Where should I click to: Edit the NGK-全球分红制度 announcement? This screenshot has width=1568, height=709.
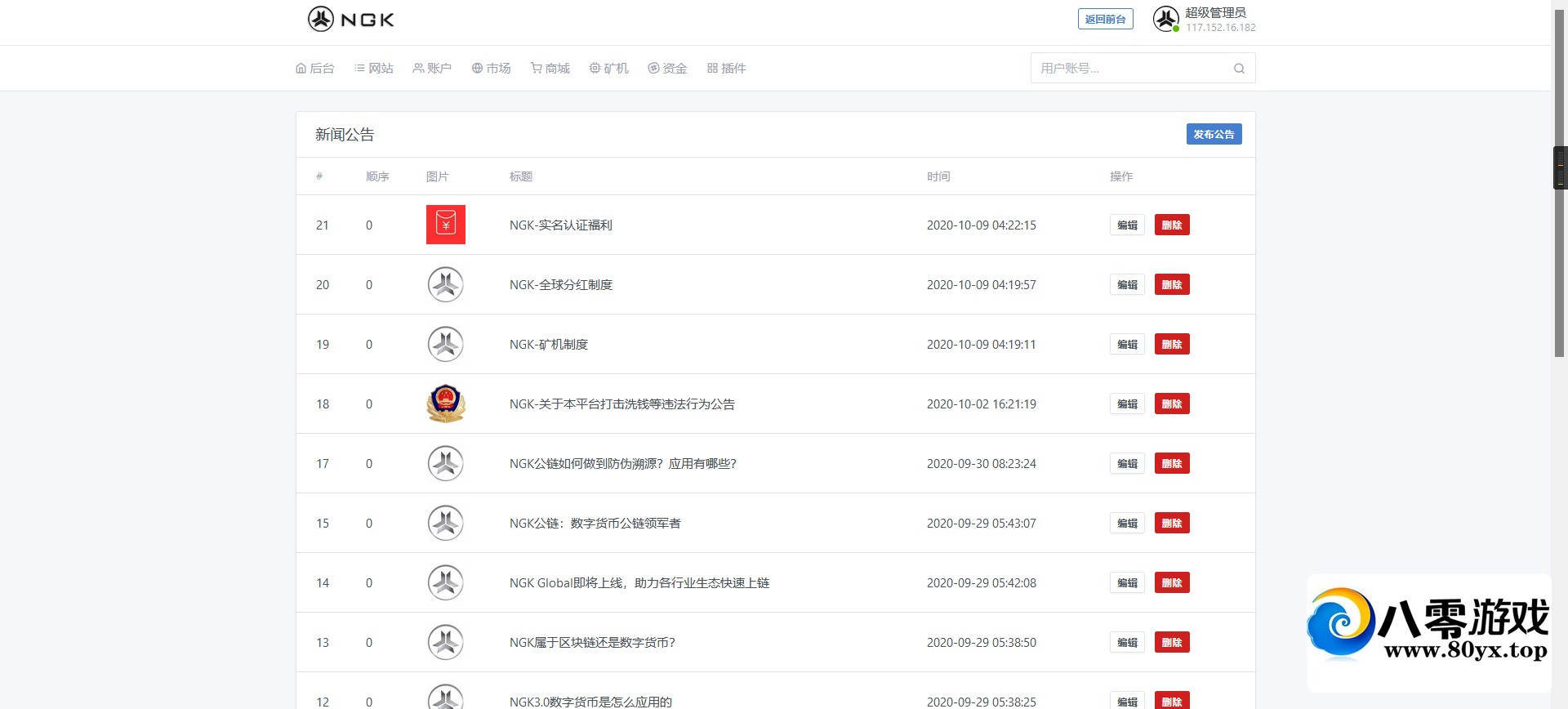[x=1127, y=284]
